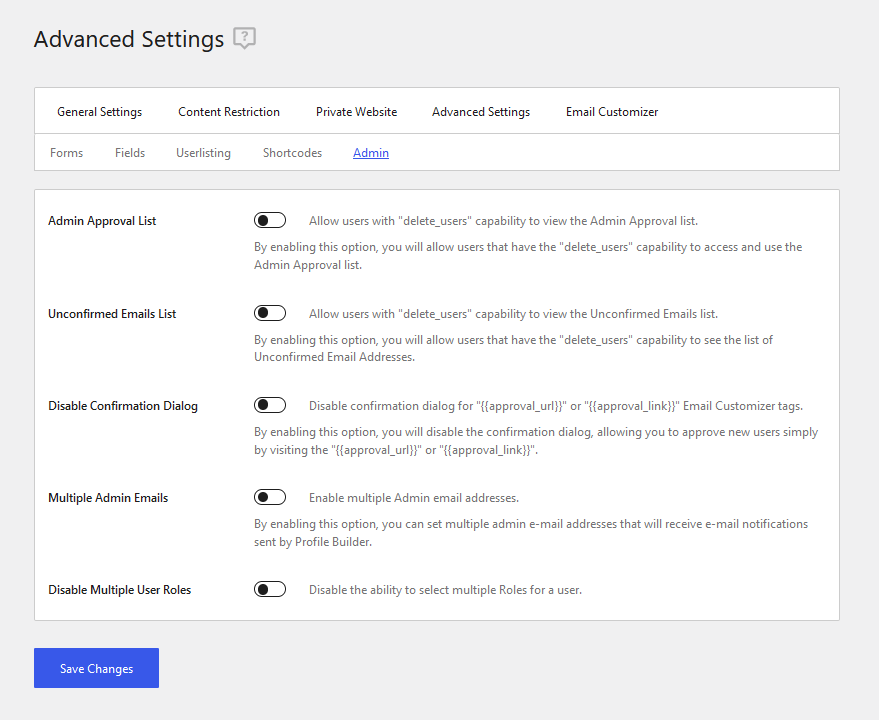Click the "Enable multiple Admin email addresses" label

tap(414, 498)
